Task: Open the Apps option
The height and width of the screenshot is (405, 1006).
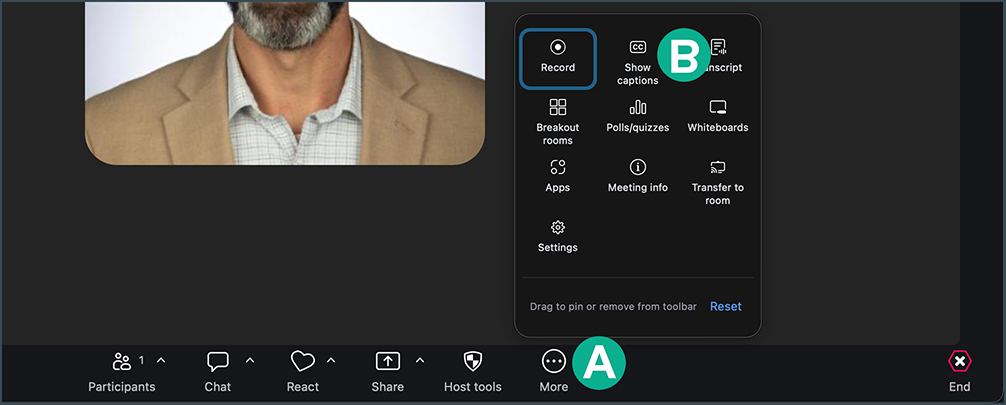Action: 558,176
